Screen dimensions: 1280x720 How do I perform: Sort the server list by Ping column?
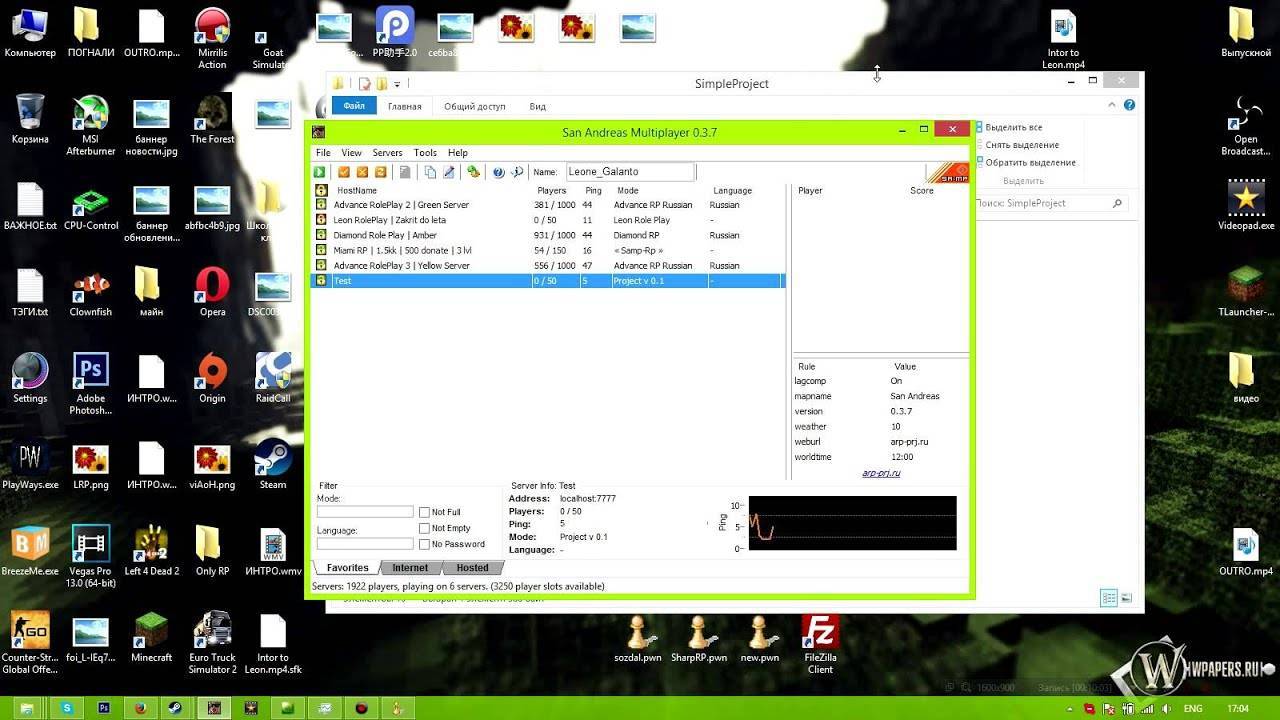594,190
